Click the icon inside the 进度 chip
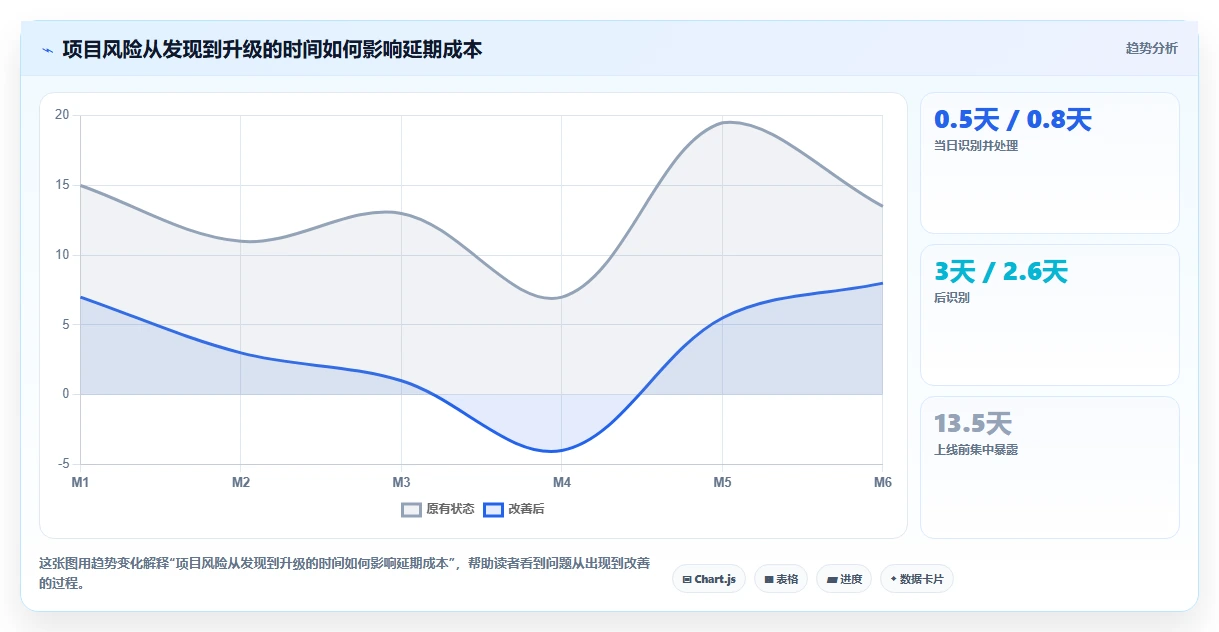The image size is (1219, 632). click(x=832, y=579)
